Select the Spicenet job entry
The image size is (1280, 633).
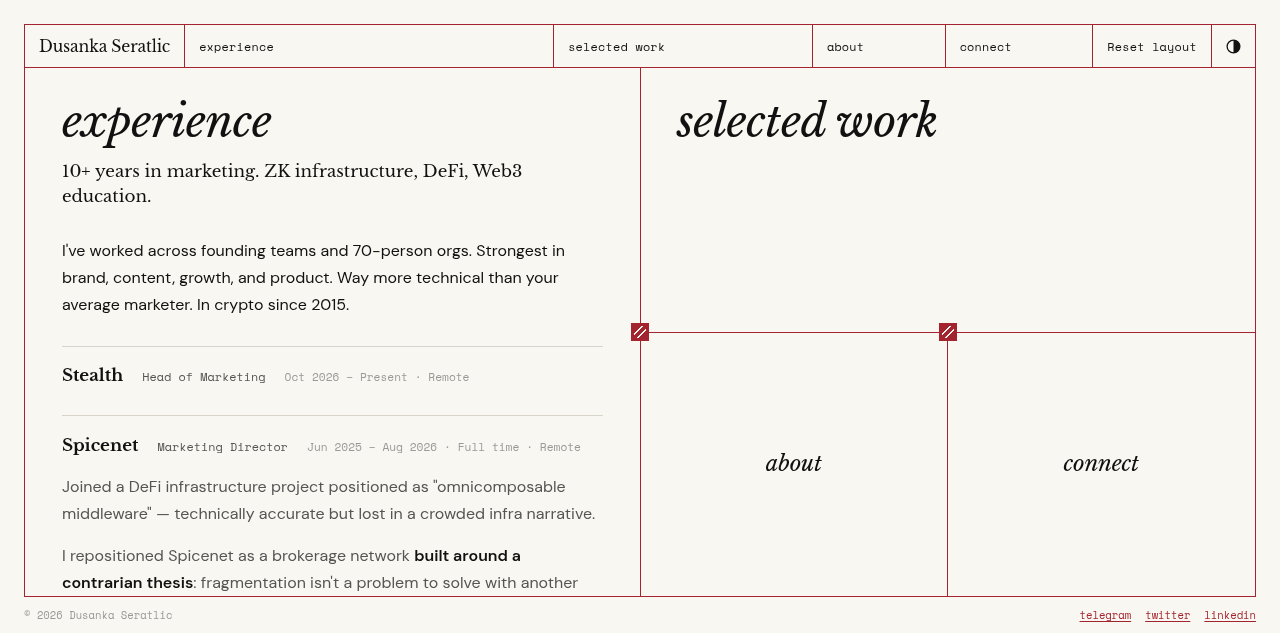tap(100, 445)
